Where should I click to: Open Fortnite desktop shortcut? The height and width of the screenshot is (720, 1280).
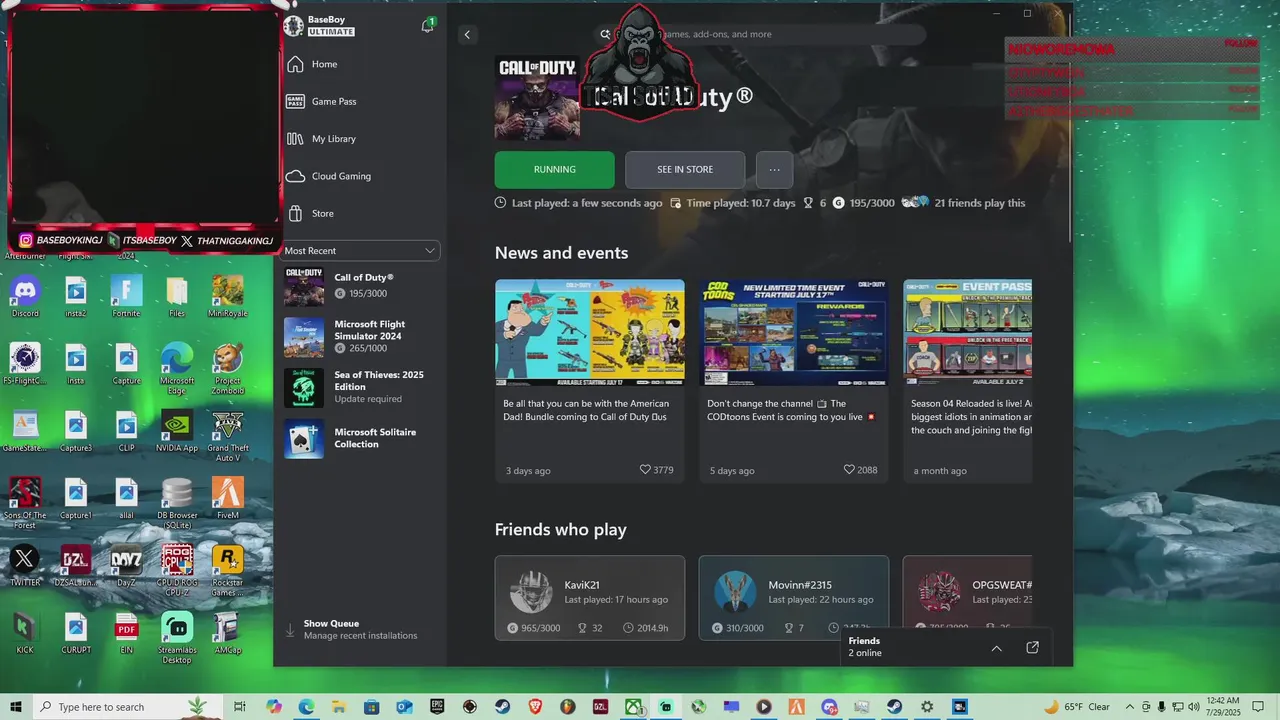tap(126, 296)
